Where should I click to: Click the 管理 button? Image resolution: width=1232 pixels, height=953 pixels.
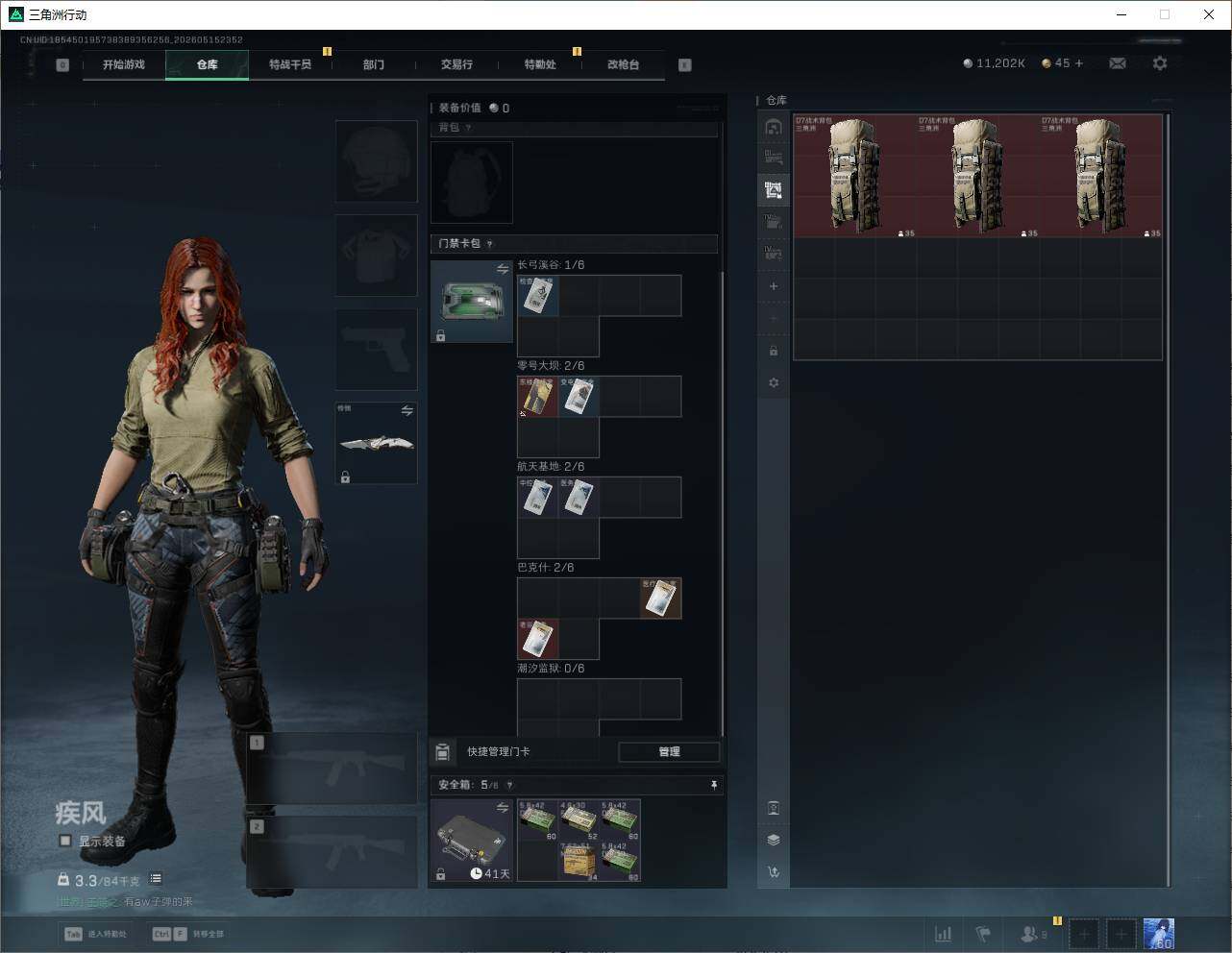[x=669, y=751]
